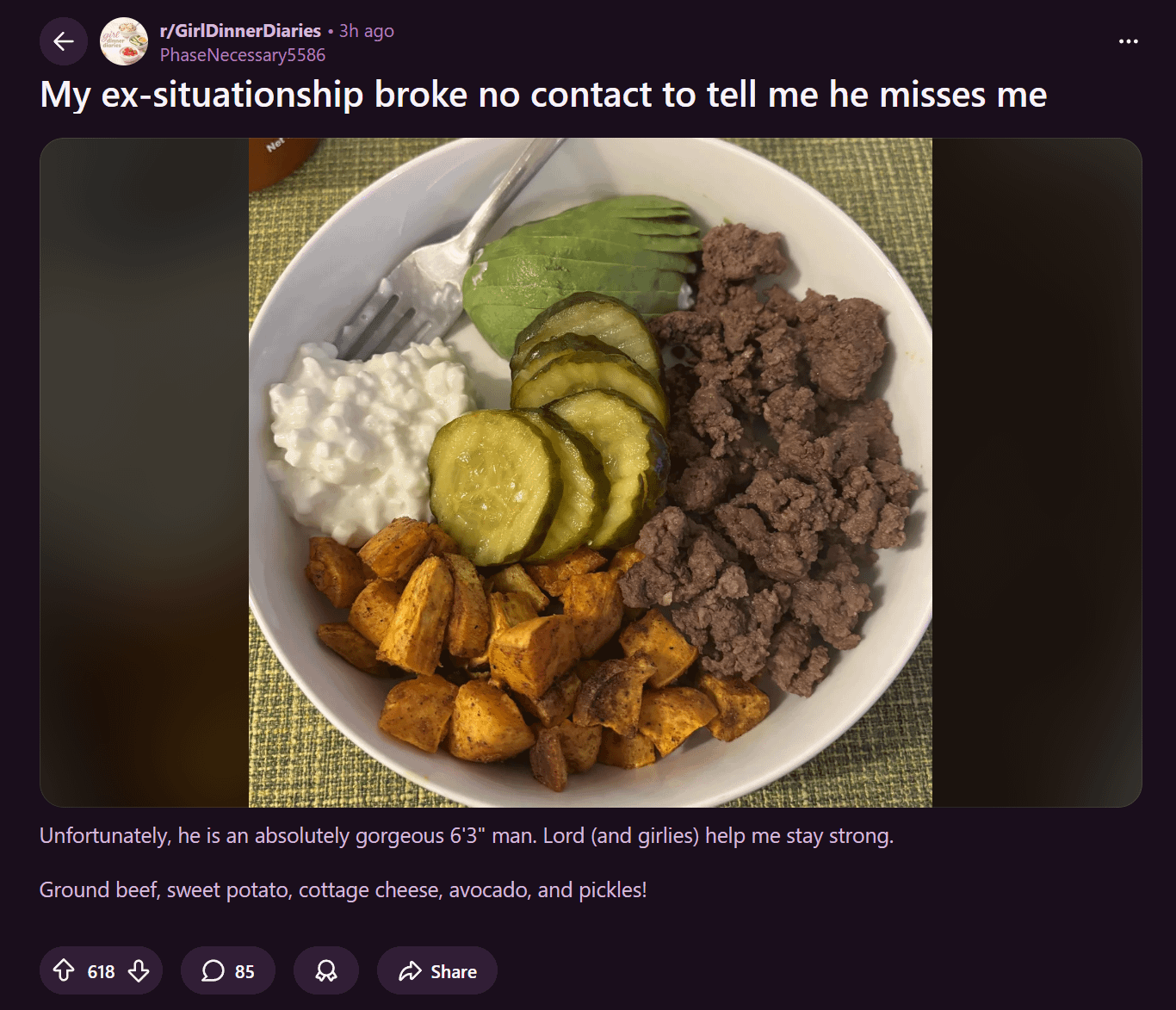The width and height of the screenshot is (1176, 1010).
Task: Open the 85 comments count
Action: pyautogui.click(x=244, y=971)
